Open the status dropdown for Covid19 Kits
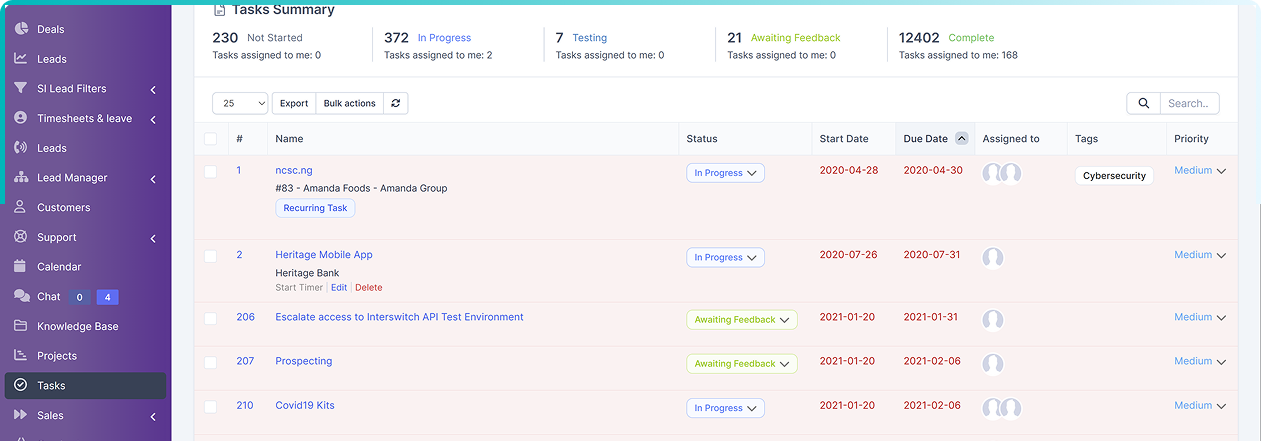1261x441 pixels. click(x=725, y=408)
